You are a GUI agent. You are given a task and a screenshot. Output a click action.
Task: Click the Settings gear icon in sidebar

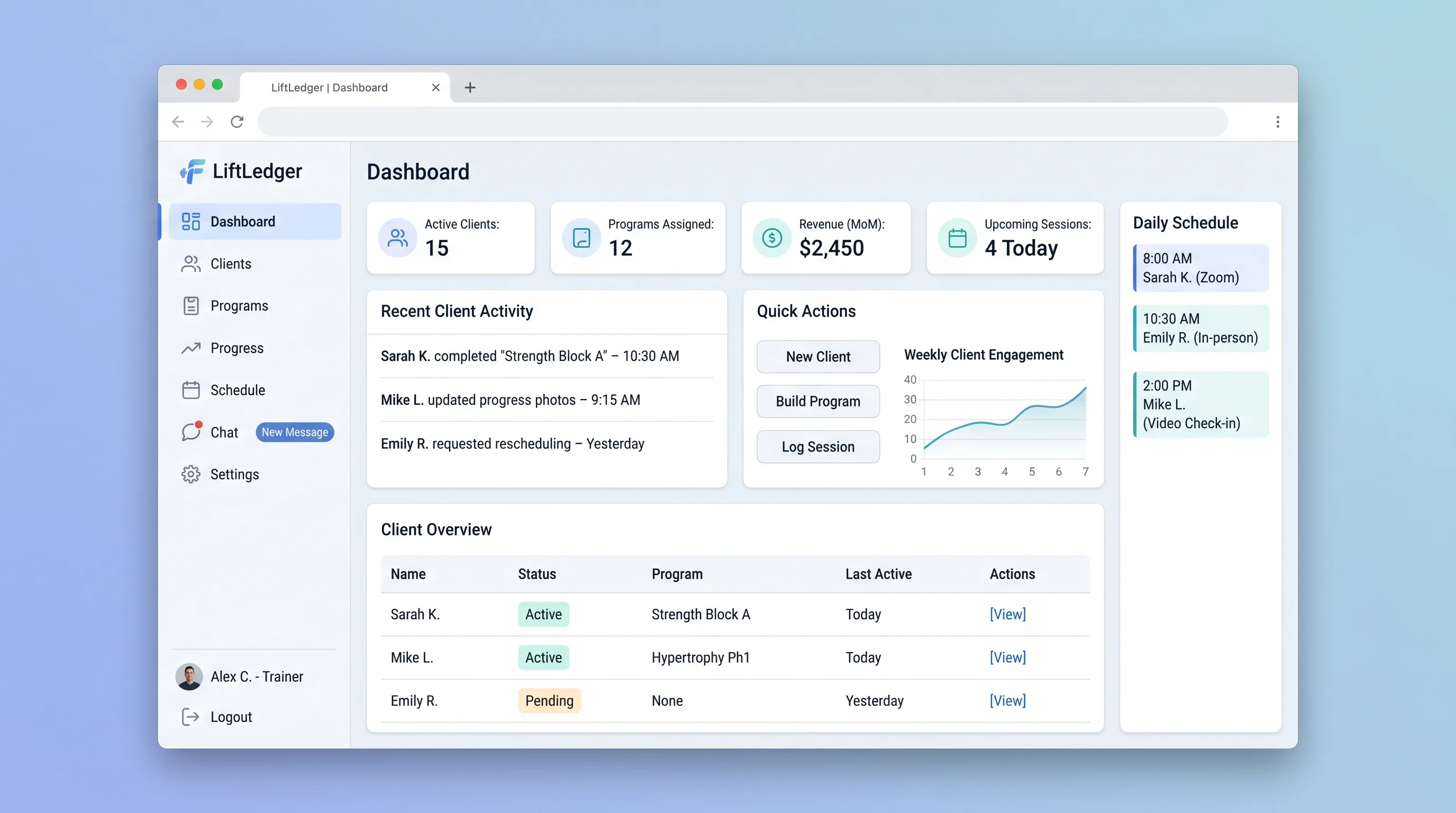[x=191, y=474]
